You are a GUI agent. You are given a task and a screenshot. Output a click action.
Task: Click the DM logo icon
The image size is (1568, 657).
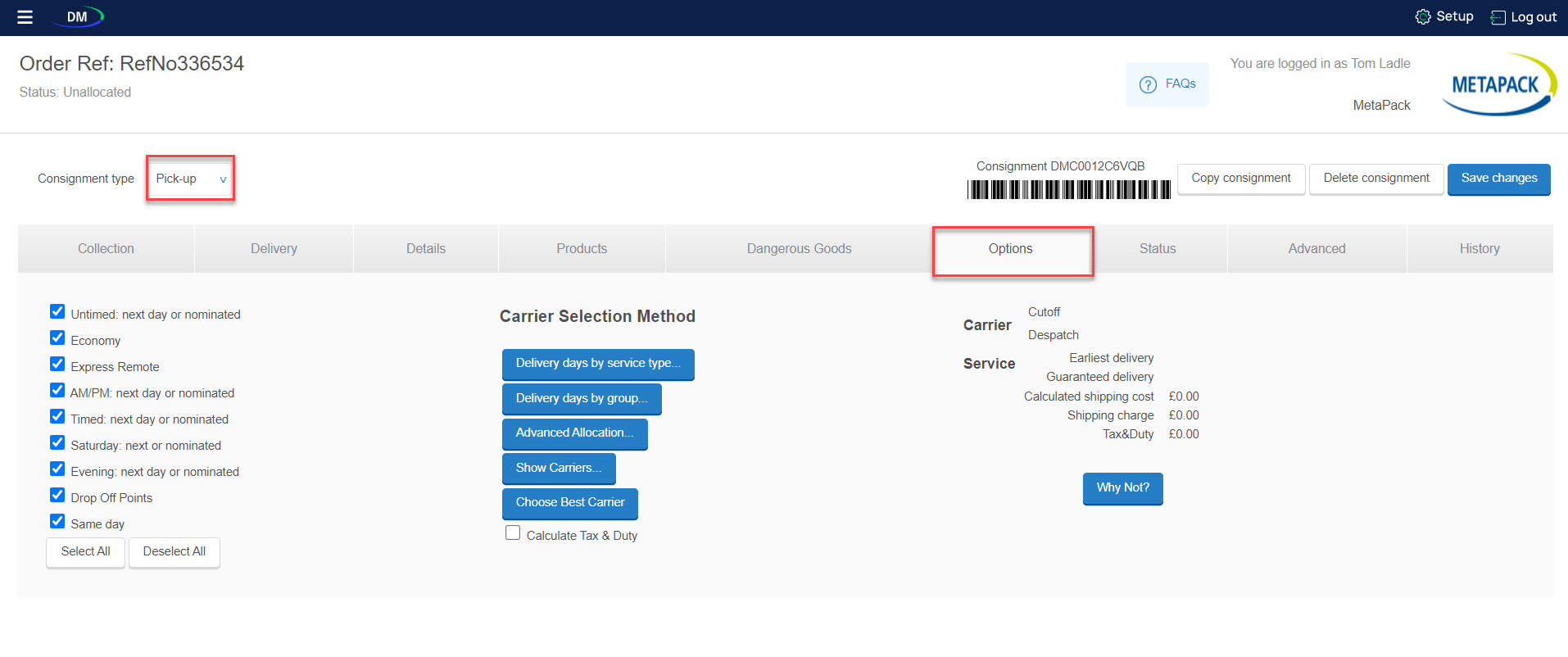click(x=79, y=17)
